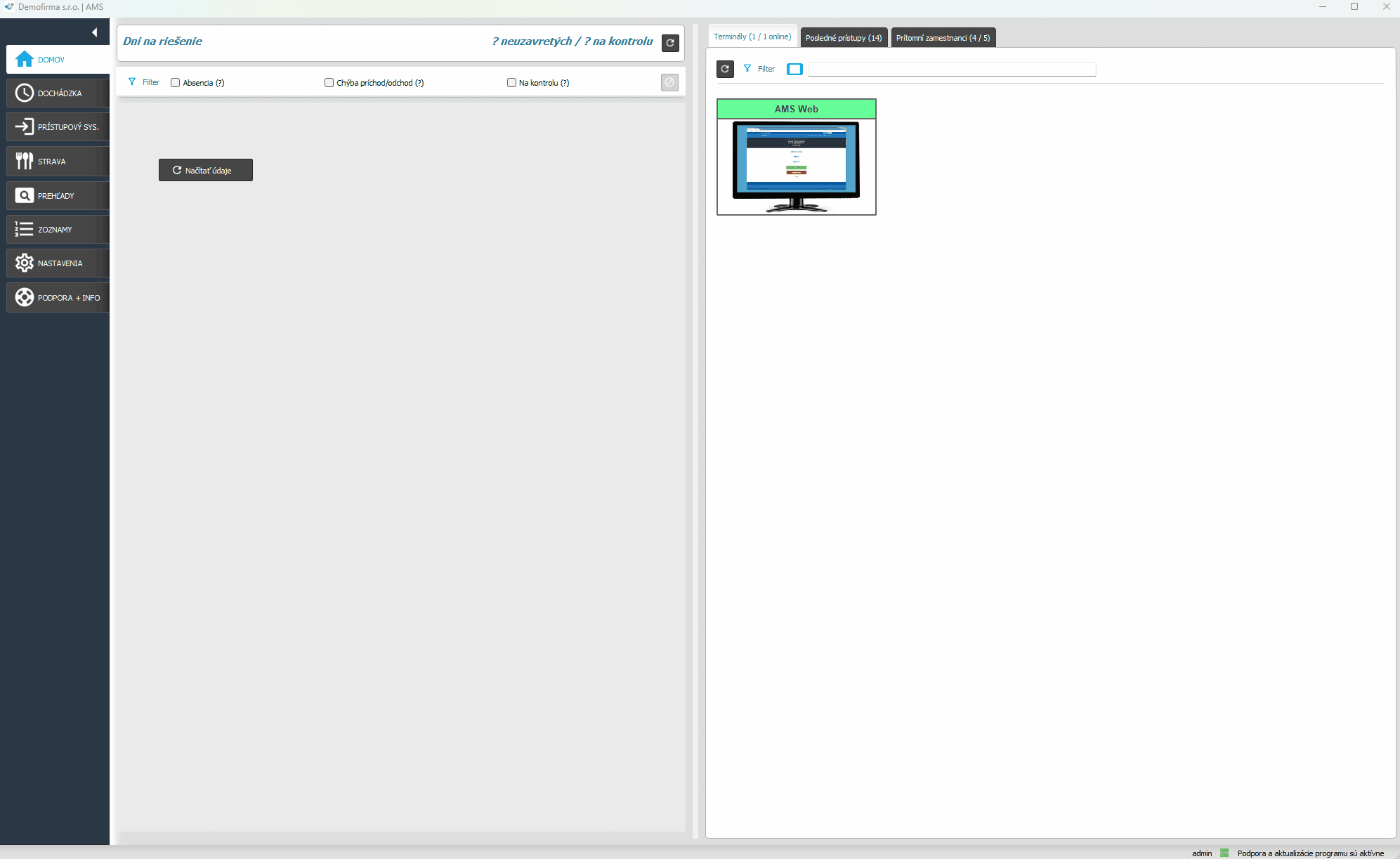
Task: Open Prítomní zamestnanci tab
Action: coord(943,38)
